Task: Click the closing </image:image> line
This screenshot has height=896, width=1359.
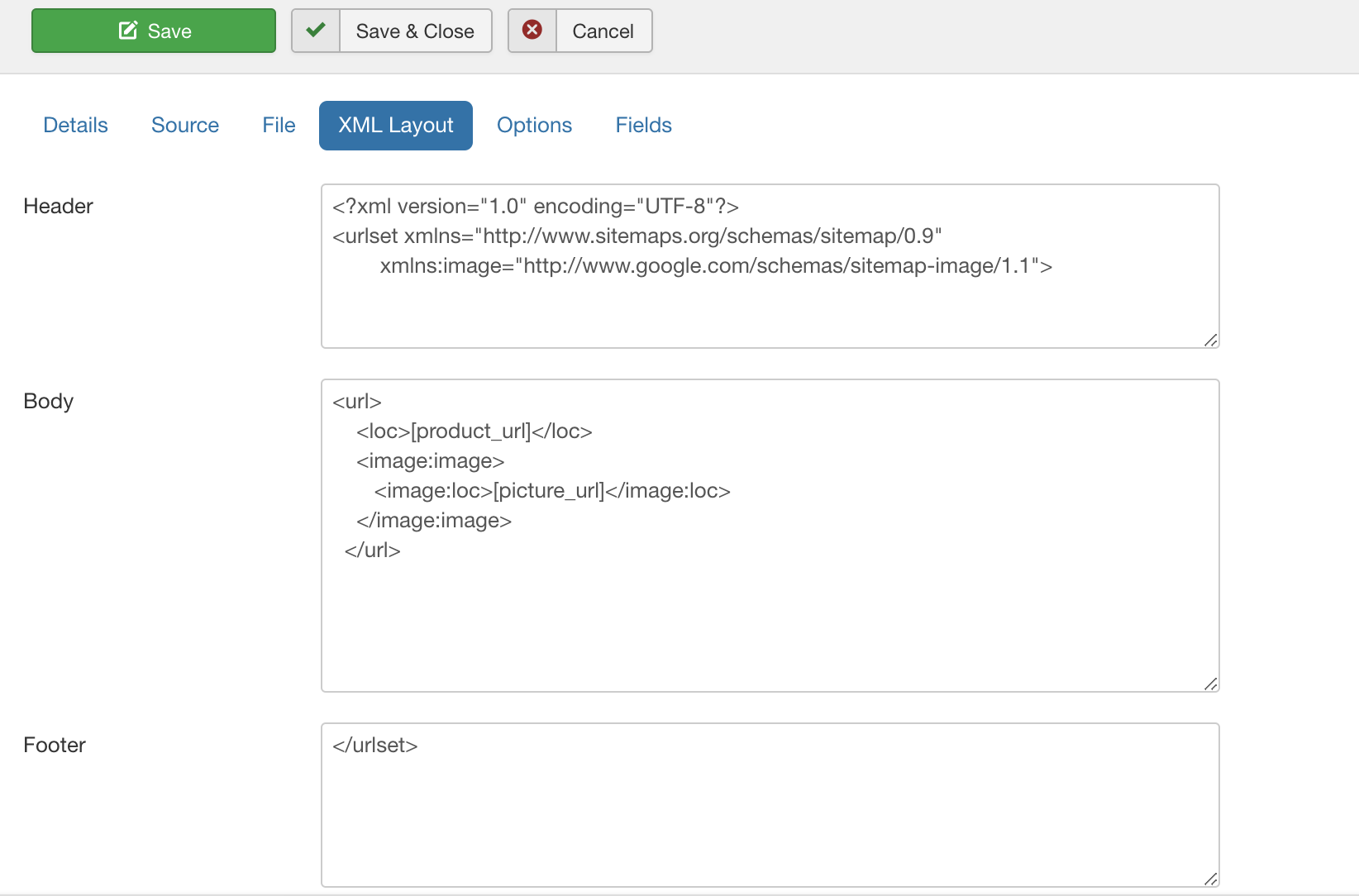Action: pos(434,521)
